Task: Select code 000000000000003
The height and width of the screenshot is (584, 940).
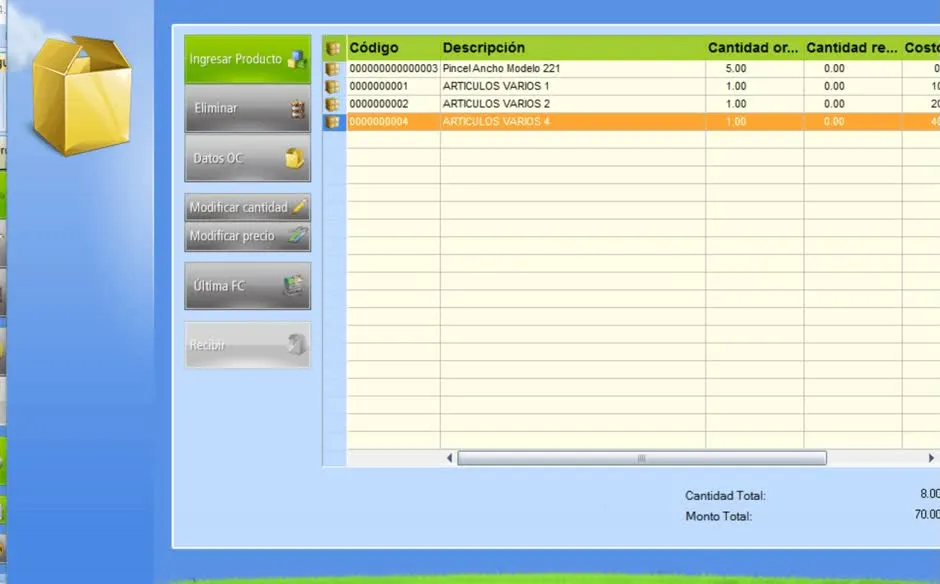Action: click(x=393, y=69)
